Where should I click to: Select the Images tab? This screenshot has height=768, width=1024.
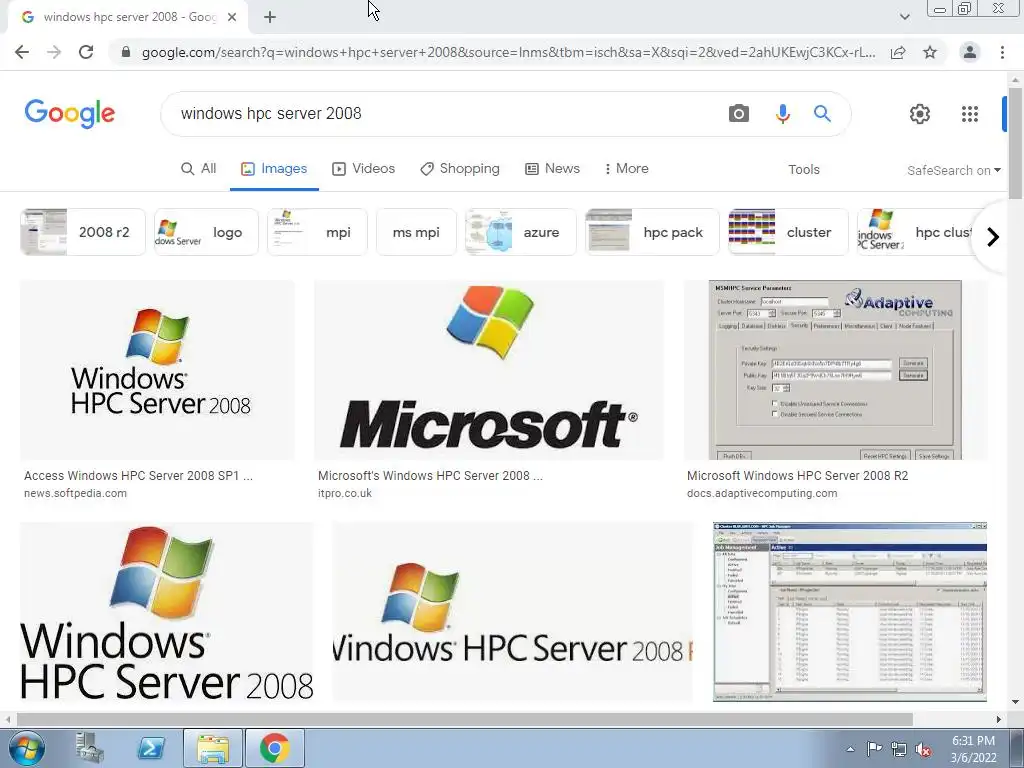pos(274,168)
